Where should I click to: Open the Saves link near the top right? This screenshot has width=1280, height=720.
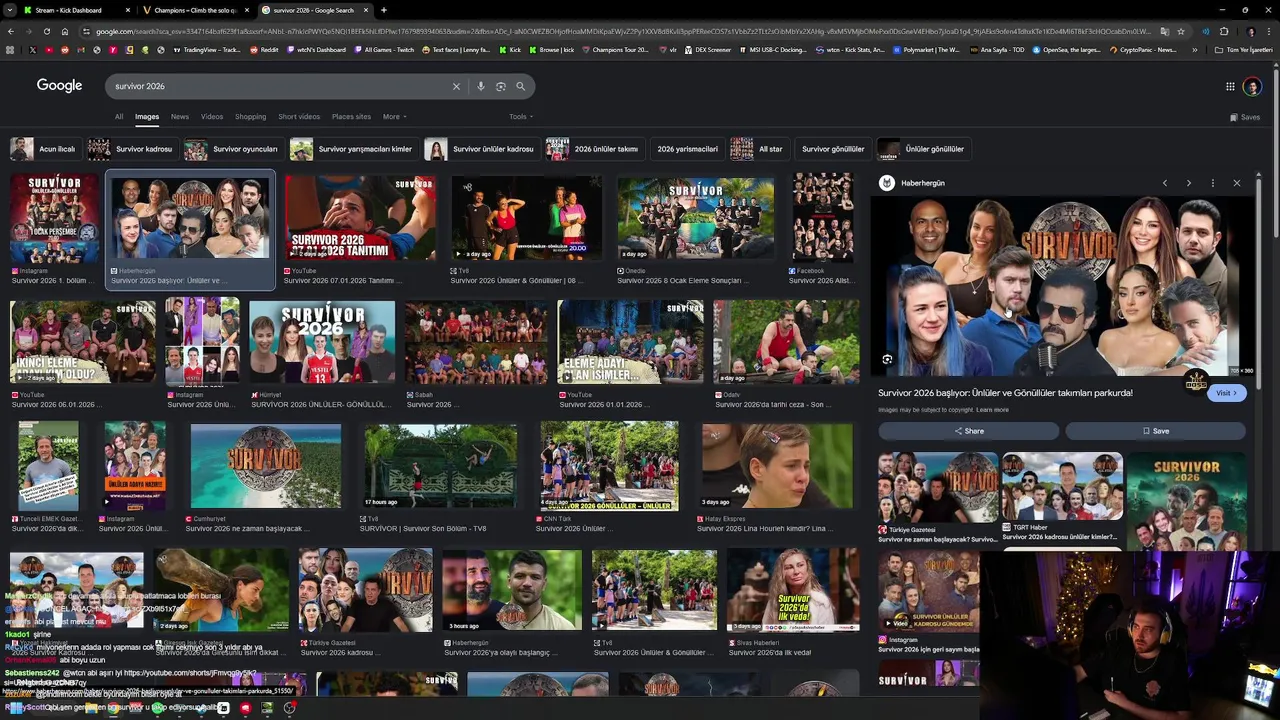click(x=1245, y=117)
